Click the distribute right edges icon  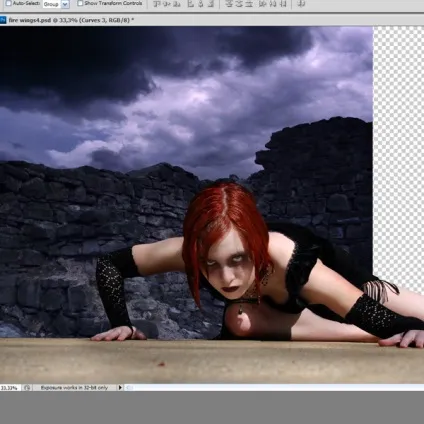pos(283,4)
